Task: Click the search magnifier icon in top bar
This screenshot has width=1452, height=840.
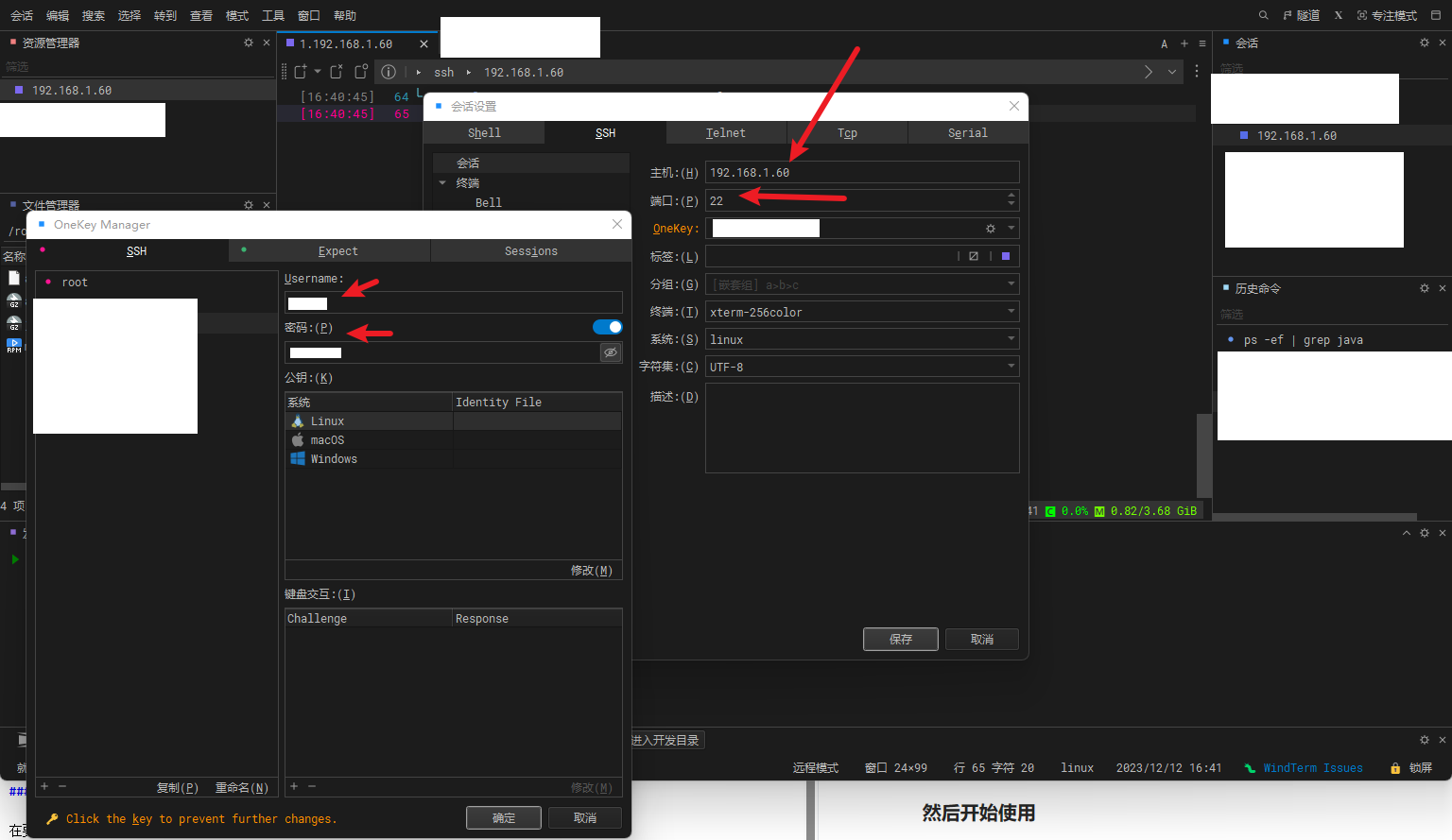Action: 1263,15
